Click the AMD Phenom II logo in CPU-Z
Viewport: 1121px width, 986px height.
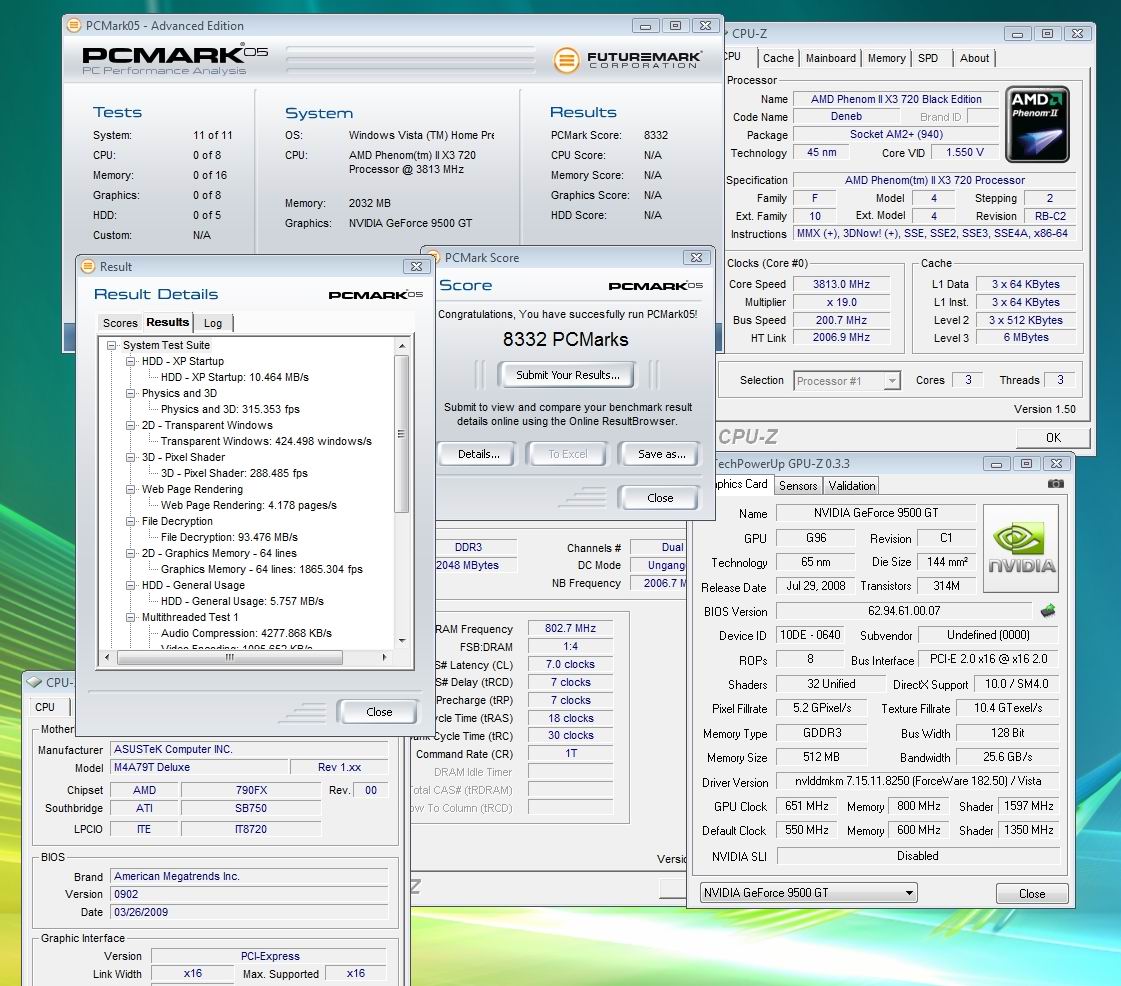tap(1037, 124)
